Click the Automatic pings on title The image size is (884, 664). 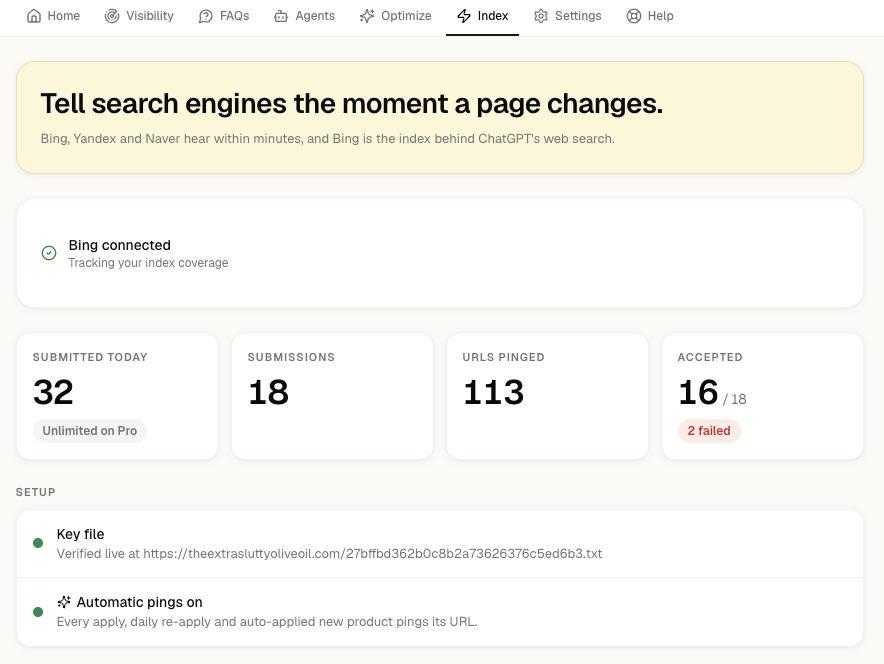tap(140, 602)
